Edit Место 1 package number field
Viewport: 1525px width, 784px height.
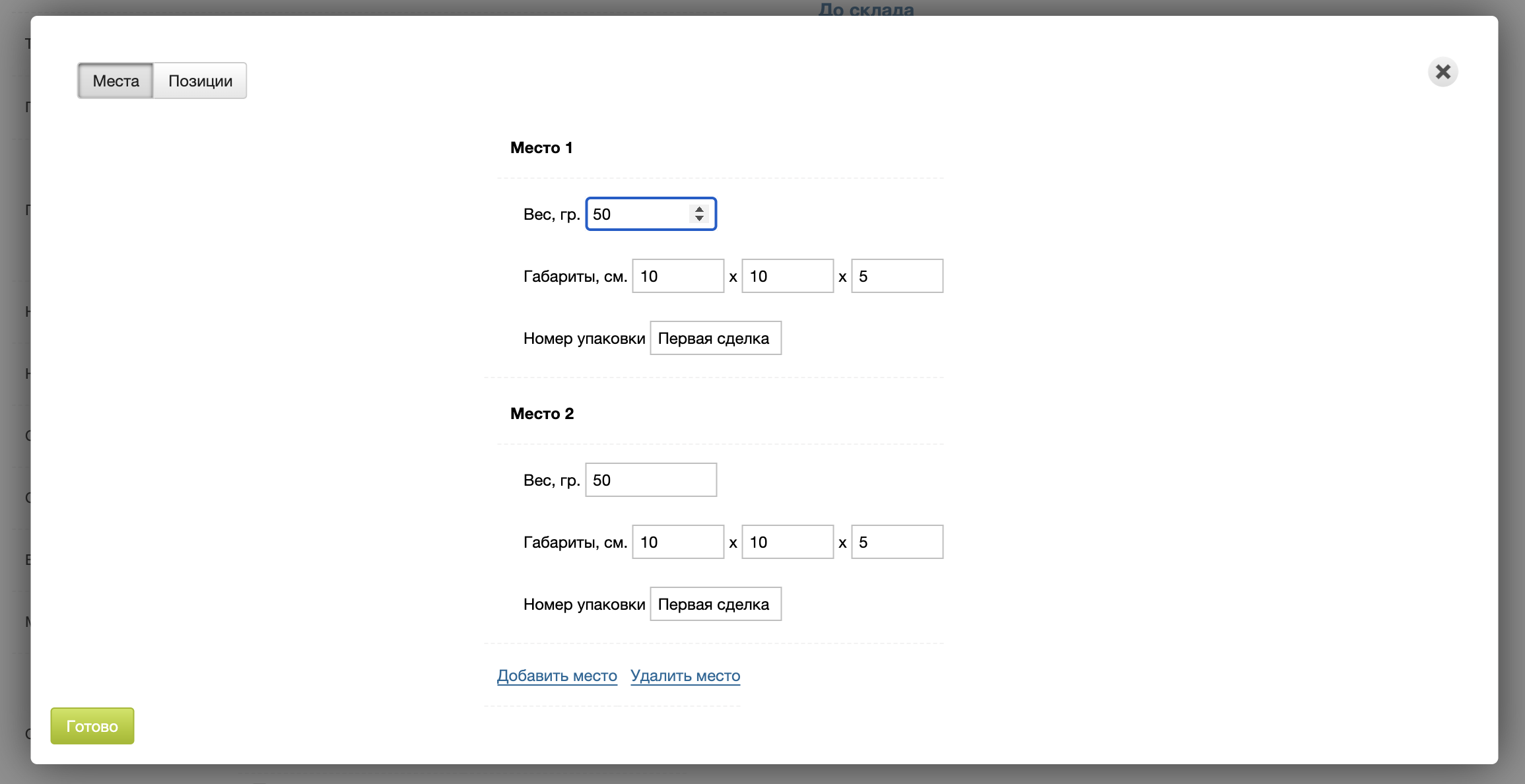(x=715, y=338)
